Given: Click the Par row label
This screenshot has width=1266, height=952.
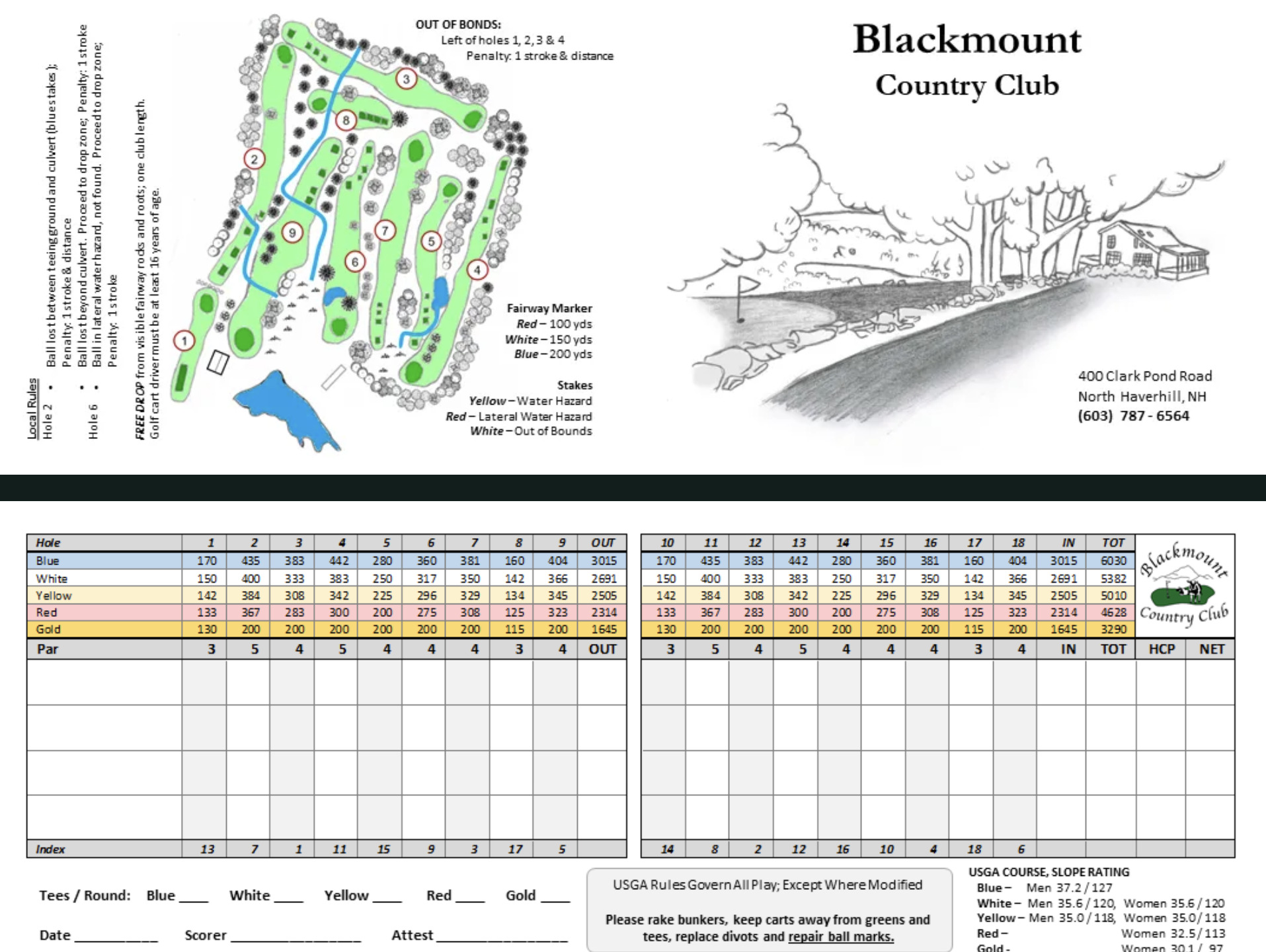Looking at the screenshot, I should pyautogui.click(x=48, y=649).
